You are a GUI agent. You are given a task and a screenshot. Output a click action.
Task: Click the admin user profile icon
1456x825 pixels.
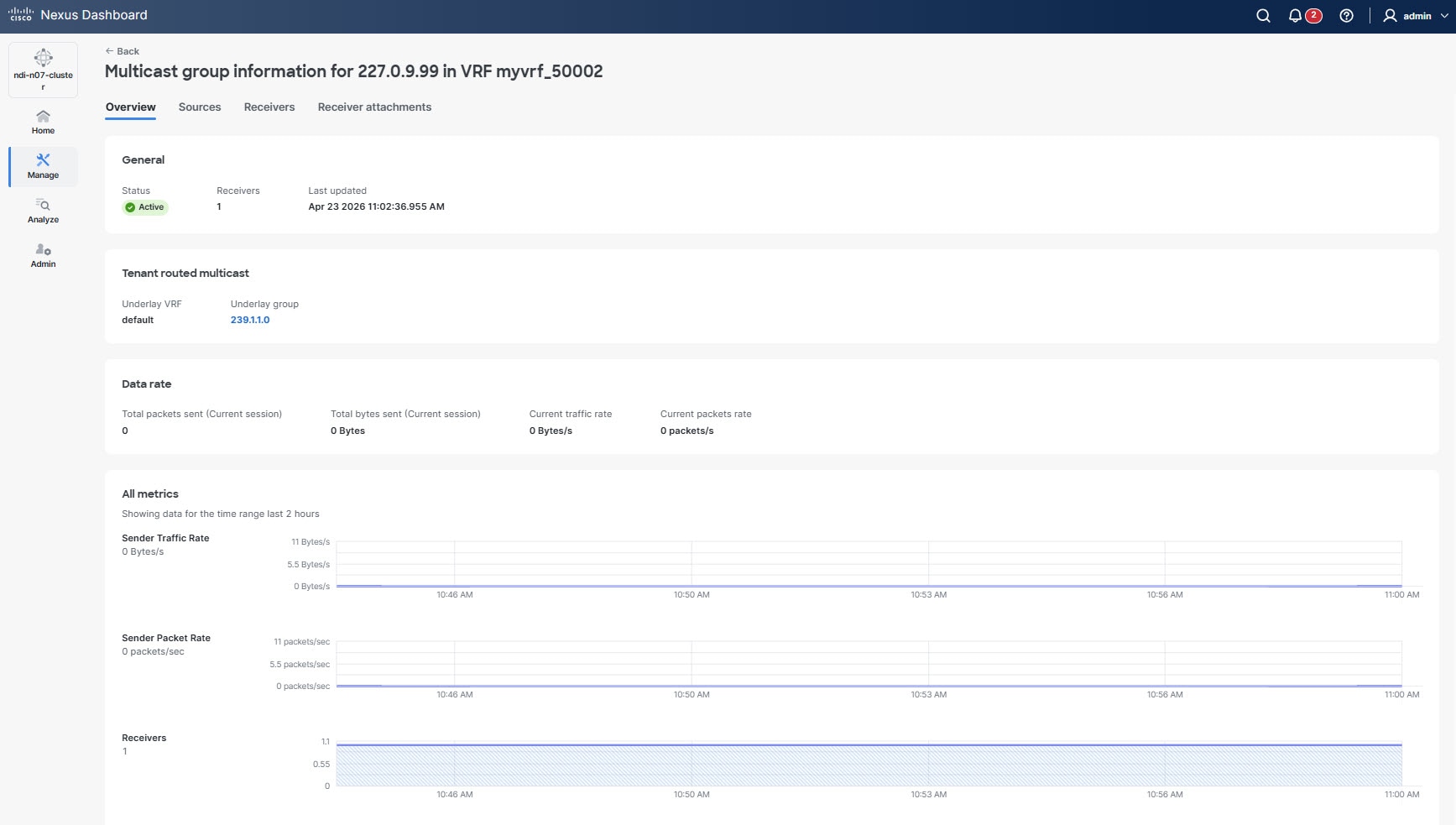click(x=1390, y=16)
